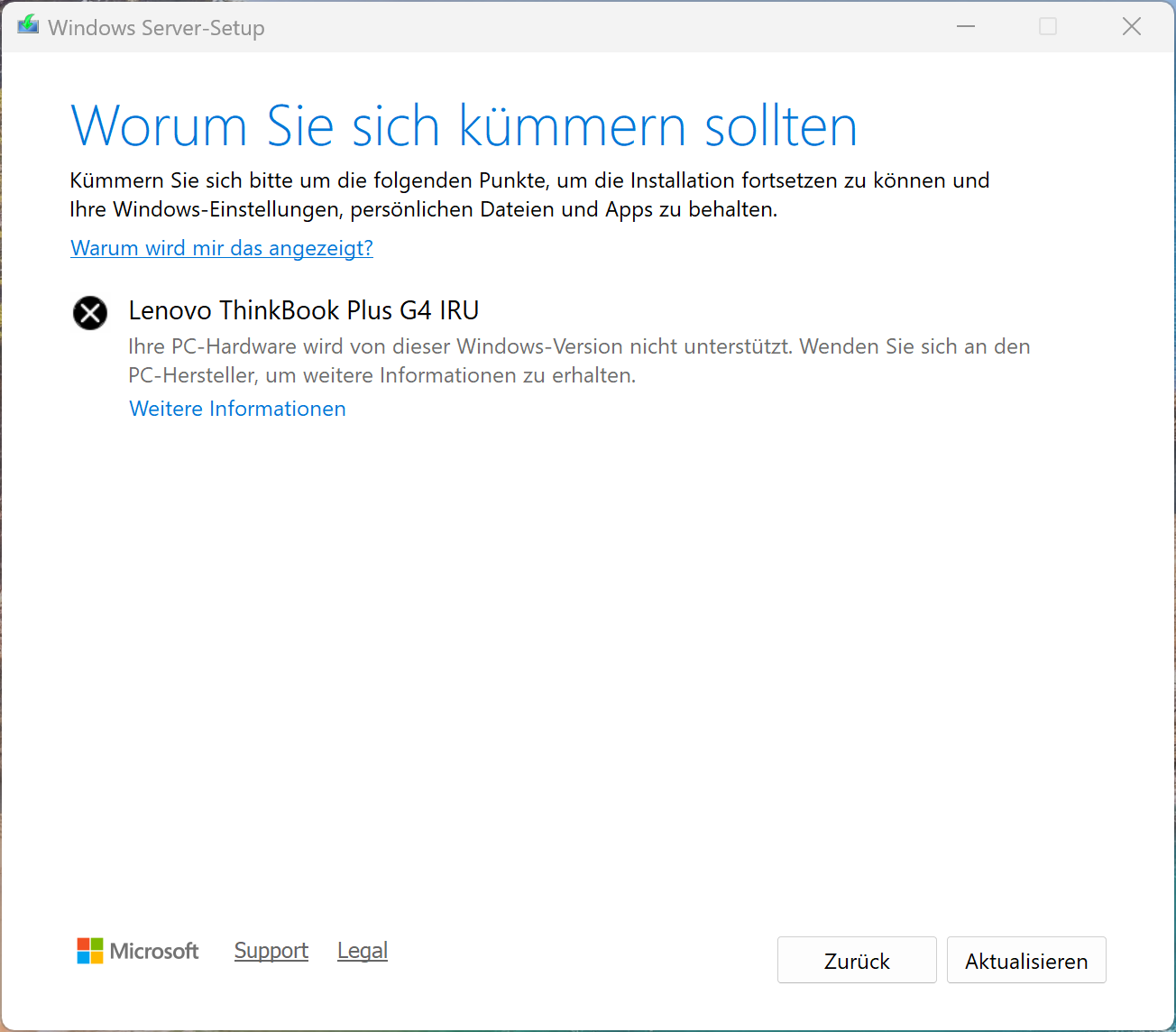Click the 'Ihre PC-Hardware wird von dieser' message text
Viewport: 1176px width, 1032px height.
(579, 361)
